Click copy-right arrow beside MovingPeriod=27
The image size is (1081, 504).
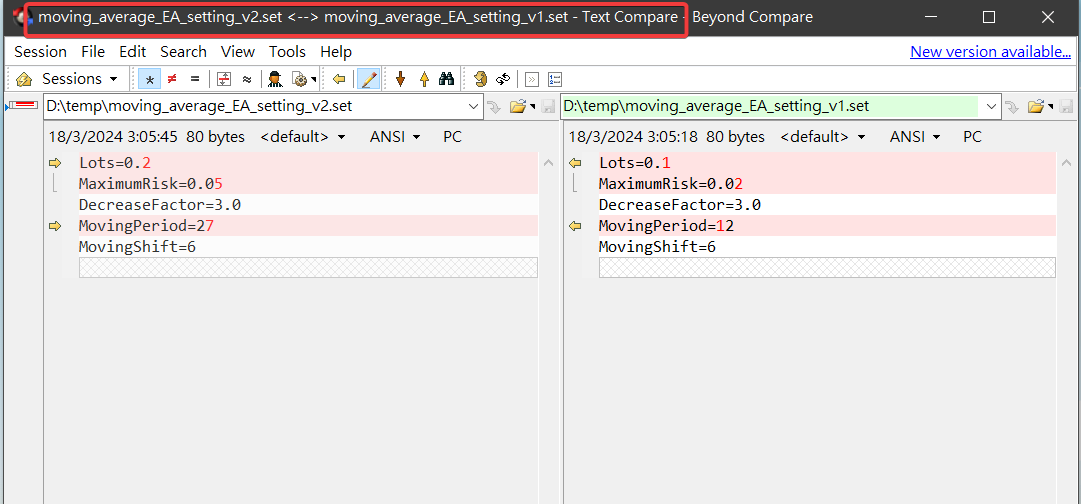(55, 226)
